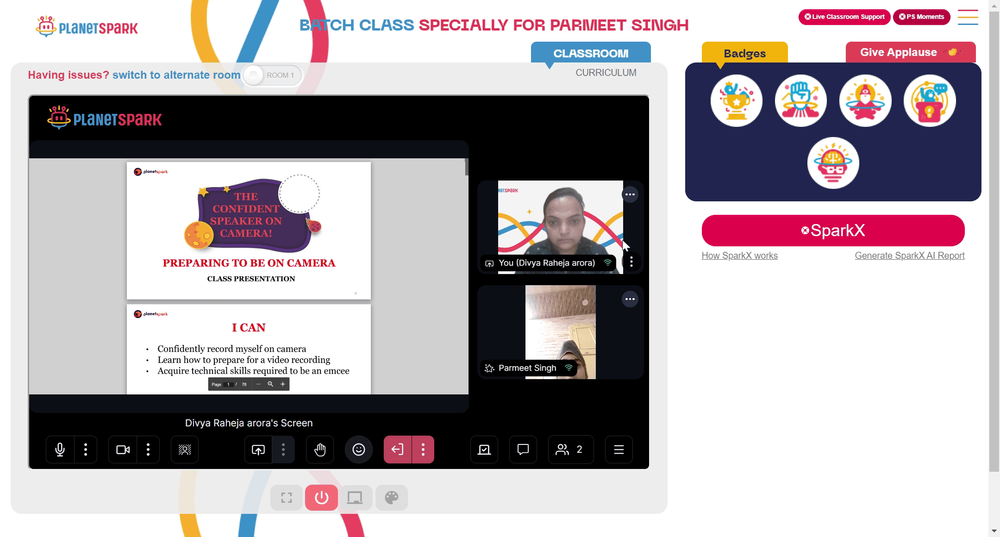Viewport: 1000px width, 537px height.
Task: Click 'PREPARING TO BE ON CAMERA' slide title
Action: point(249,263)
